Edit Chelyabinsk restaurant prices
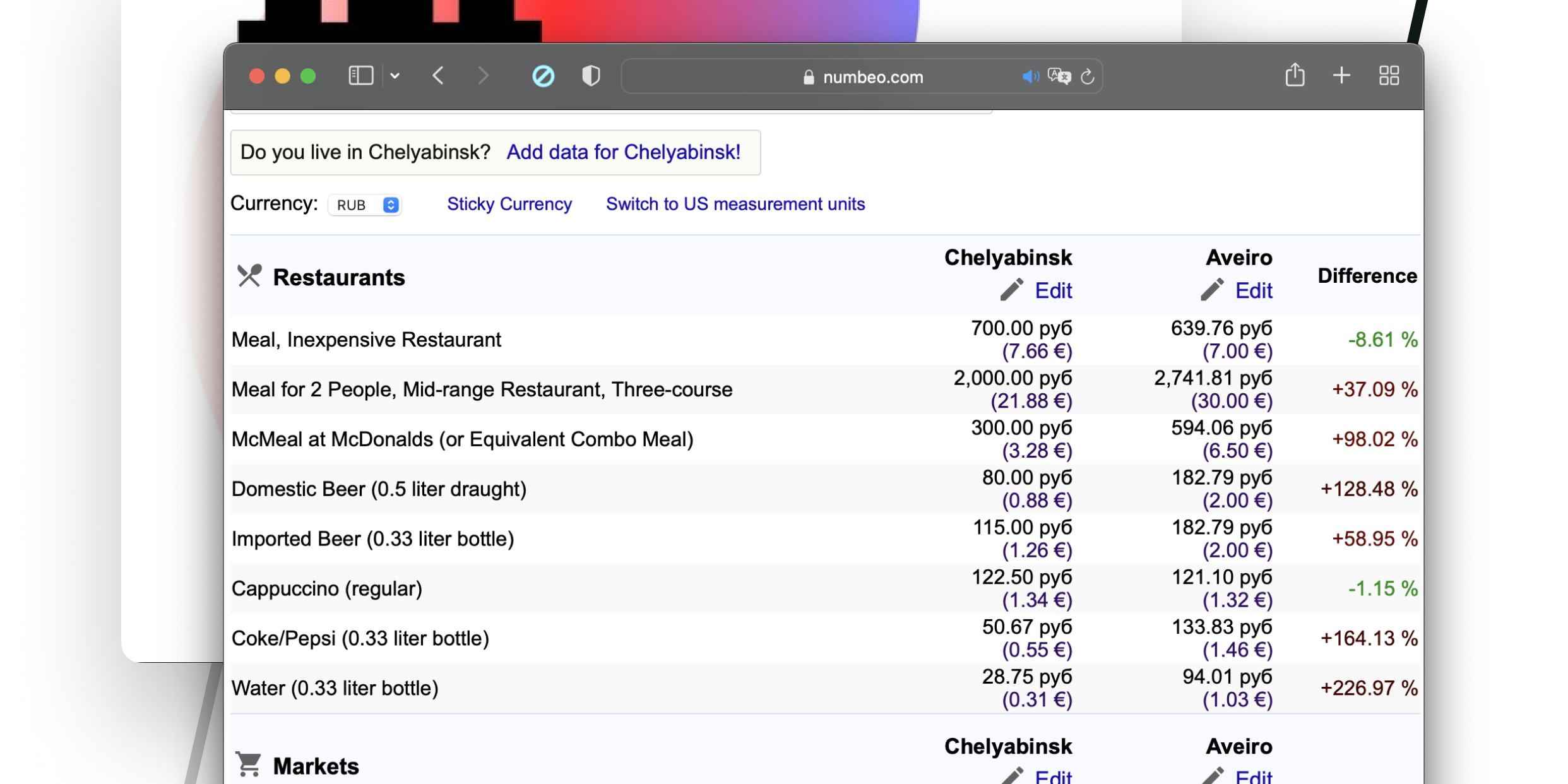 [1052, 290]
